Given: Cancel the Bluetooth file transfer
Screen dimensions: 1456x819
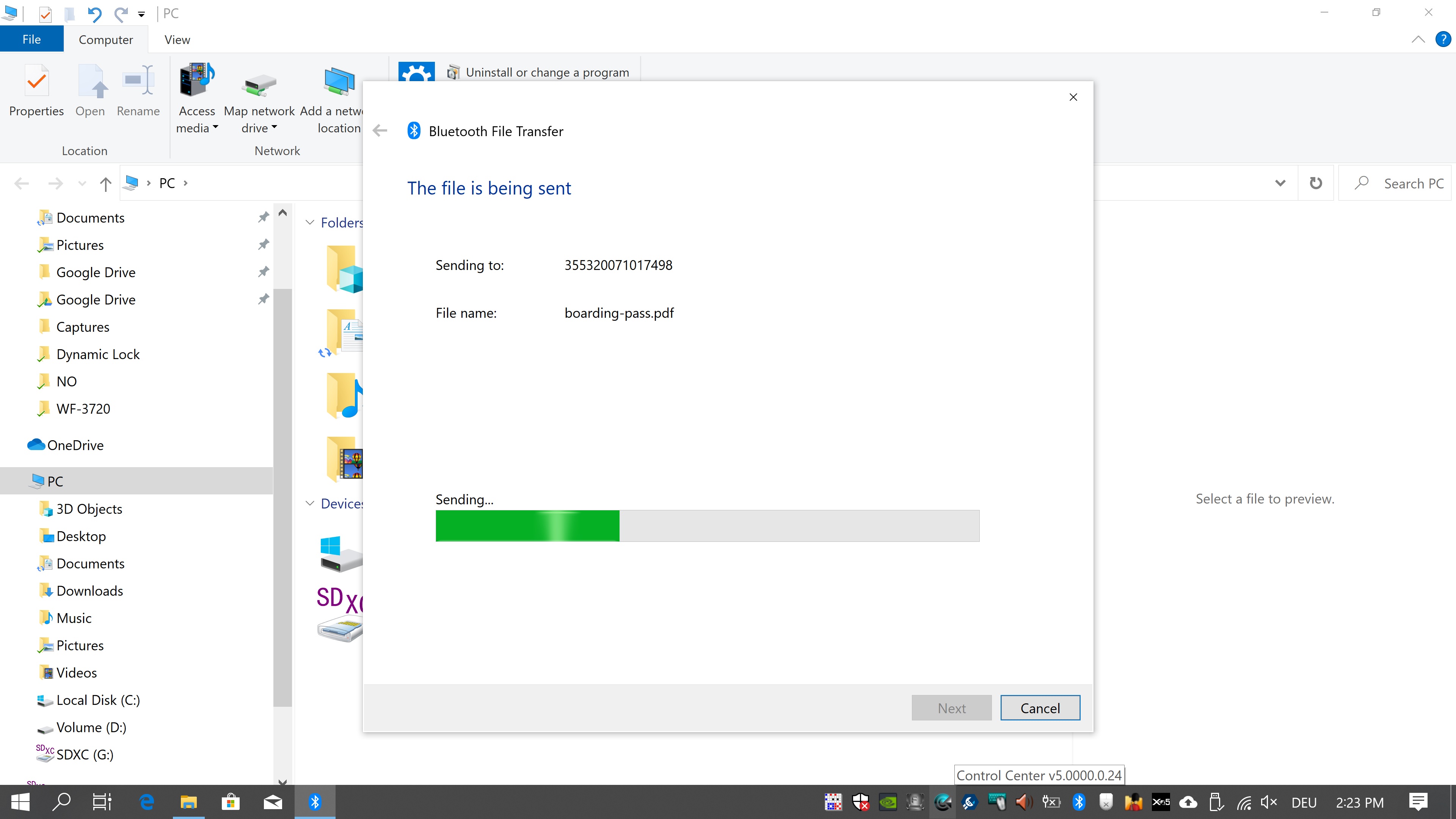Looking at the screenshot, I should point(1039,708).
